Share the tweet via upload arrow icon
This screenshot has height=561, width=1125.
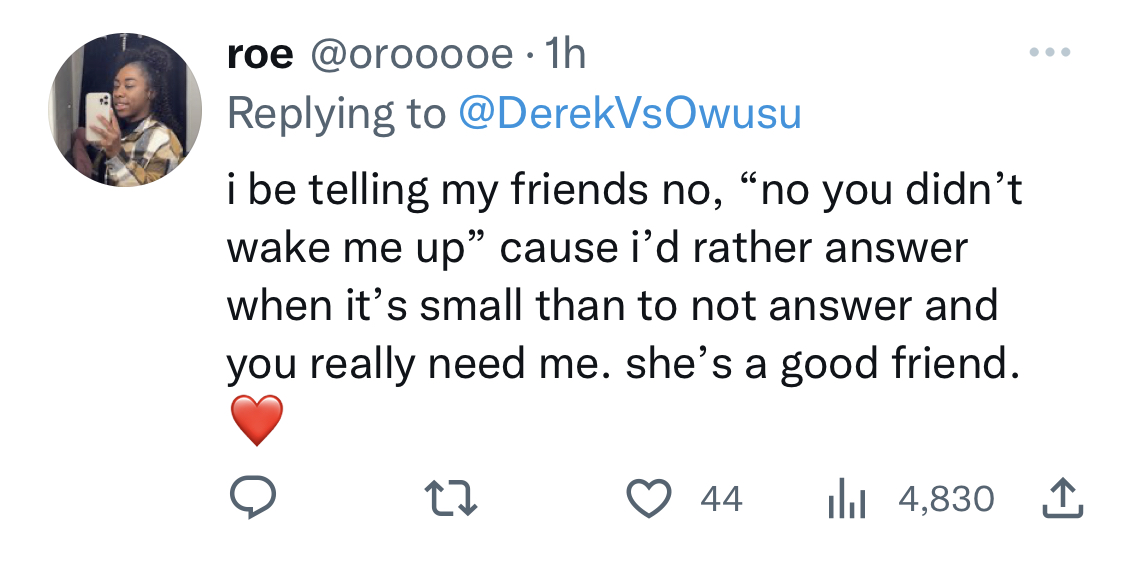tap(1063, 499)
